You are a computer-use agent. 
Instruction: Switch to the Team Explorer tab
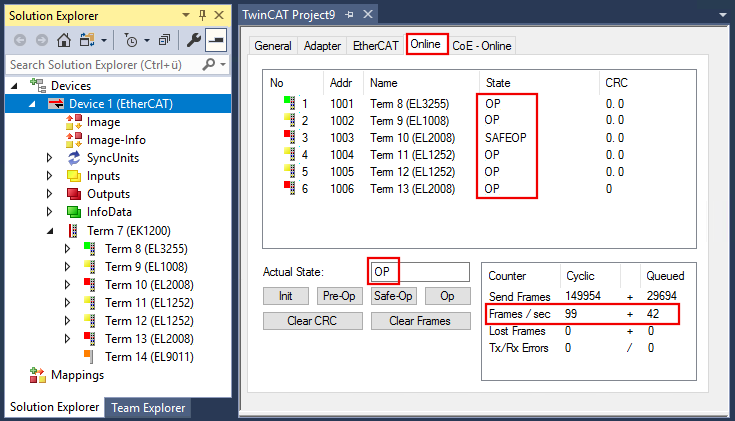[148, 408]
